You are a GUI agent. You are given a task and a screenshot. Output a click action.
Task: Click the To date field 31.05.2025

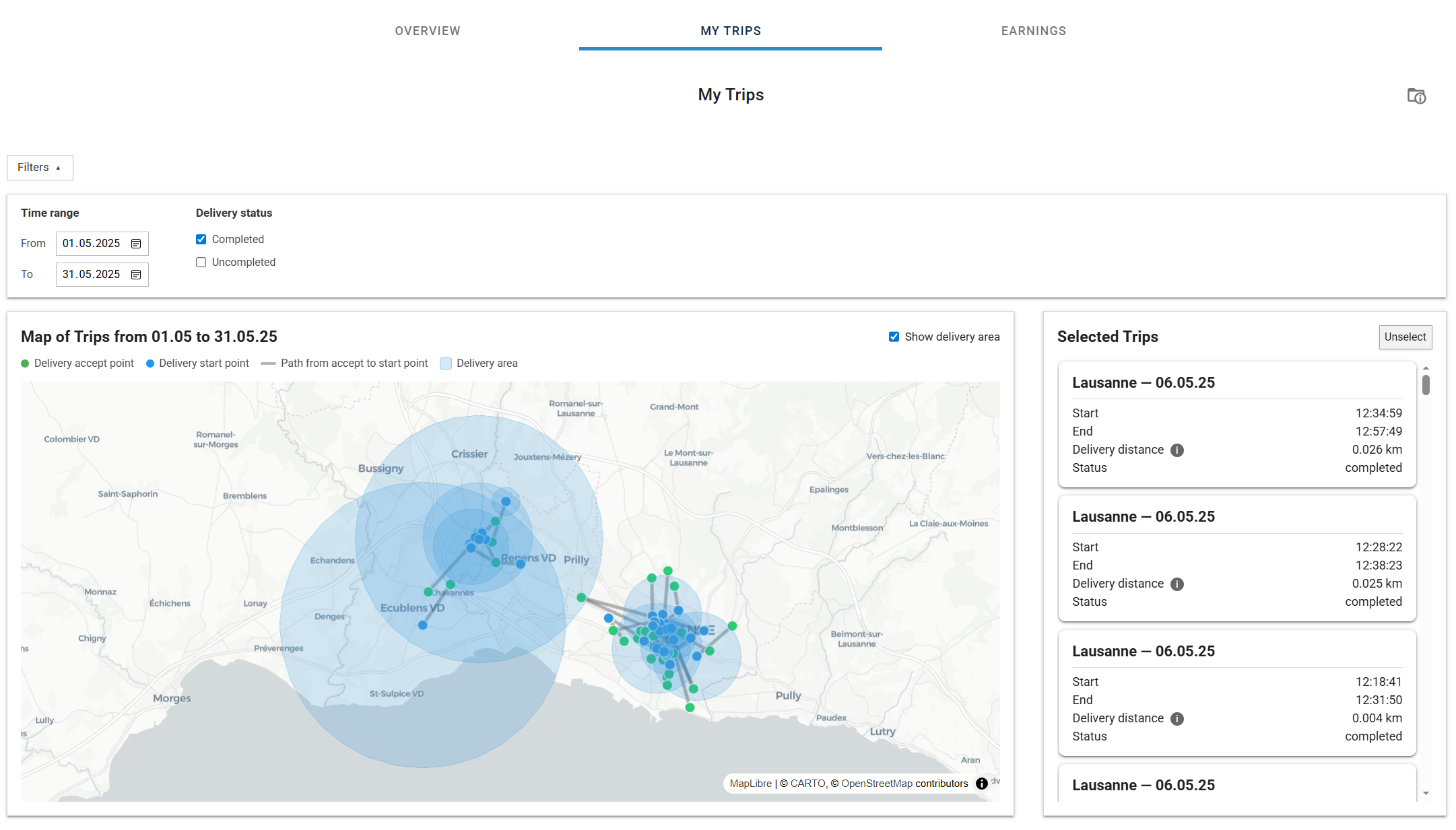pos(102,275)
